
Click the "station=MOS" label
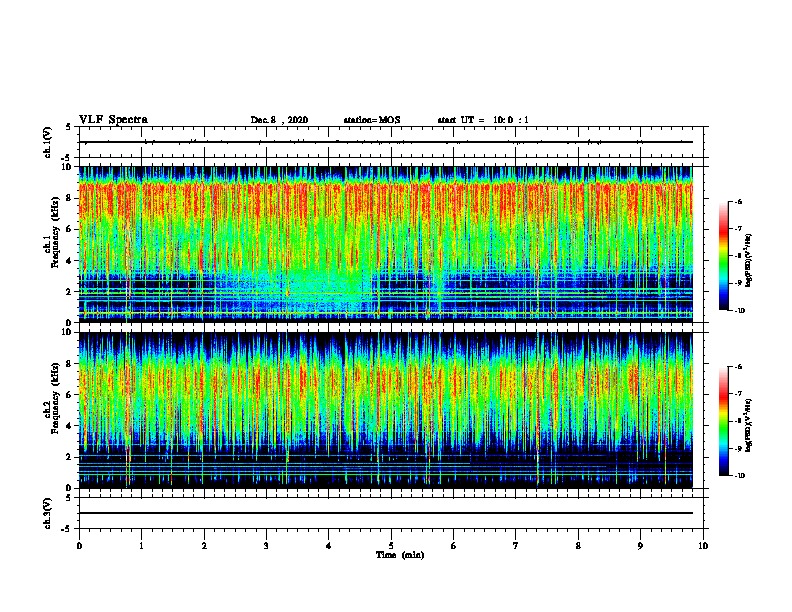[372, 120]
